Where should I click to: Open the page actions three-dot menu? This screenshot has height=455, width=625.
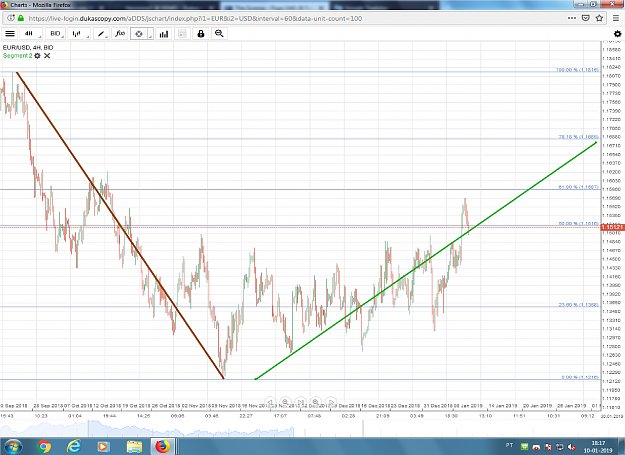[572, 18]
